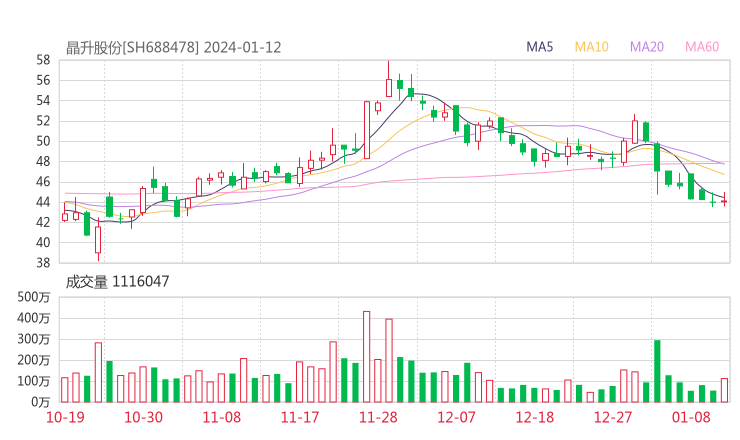
Task: Click the 0万 volume axis label
Action: click(41, 402)
